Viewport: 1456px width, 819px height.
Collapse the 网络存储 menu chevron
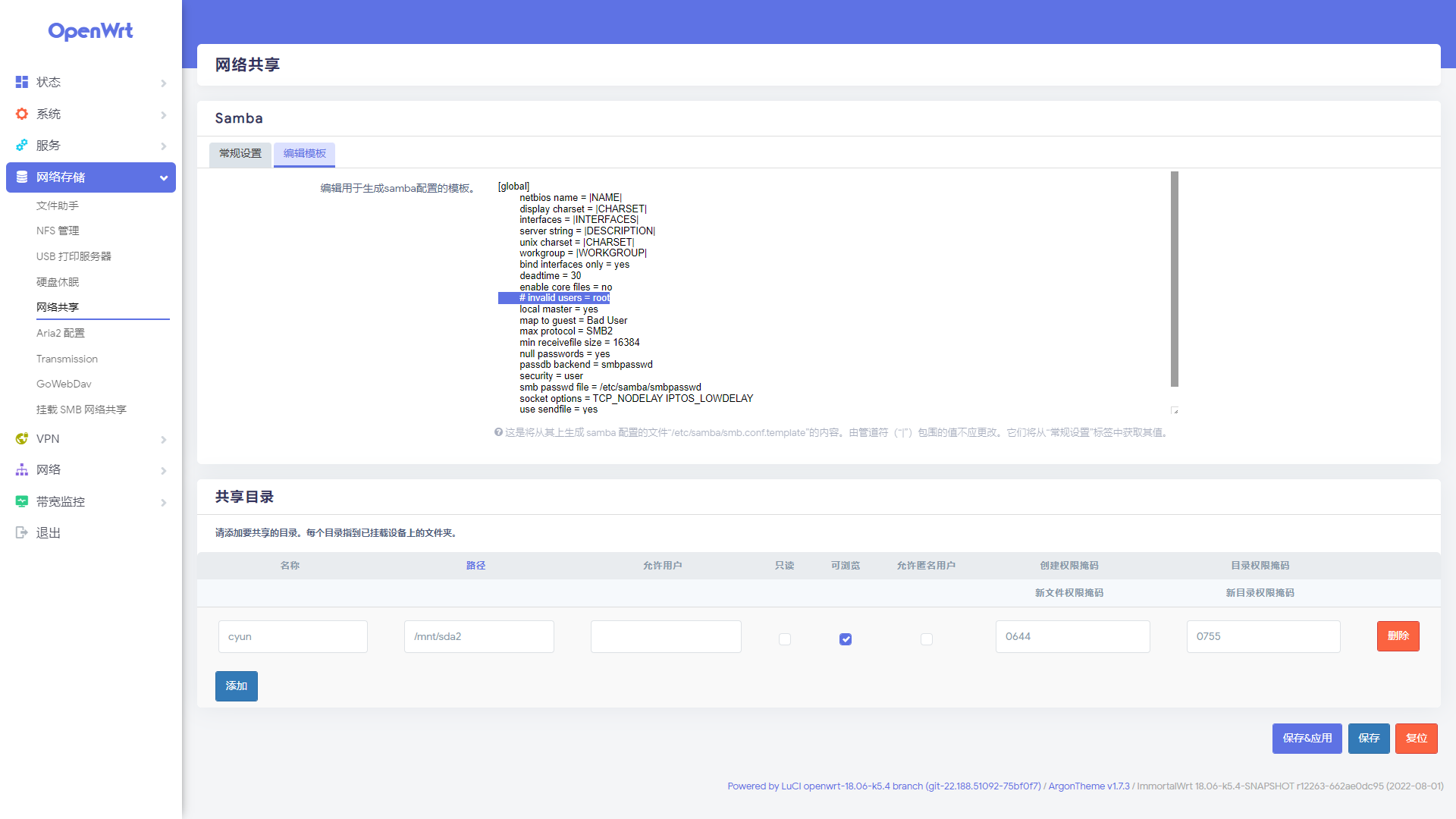tap(164, 177)
